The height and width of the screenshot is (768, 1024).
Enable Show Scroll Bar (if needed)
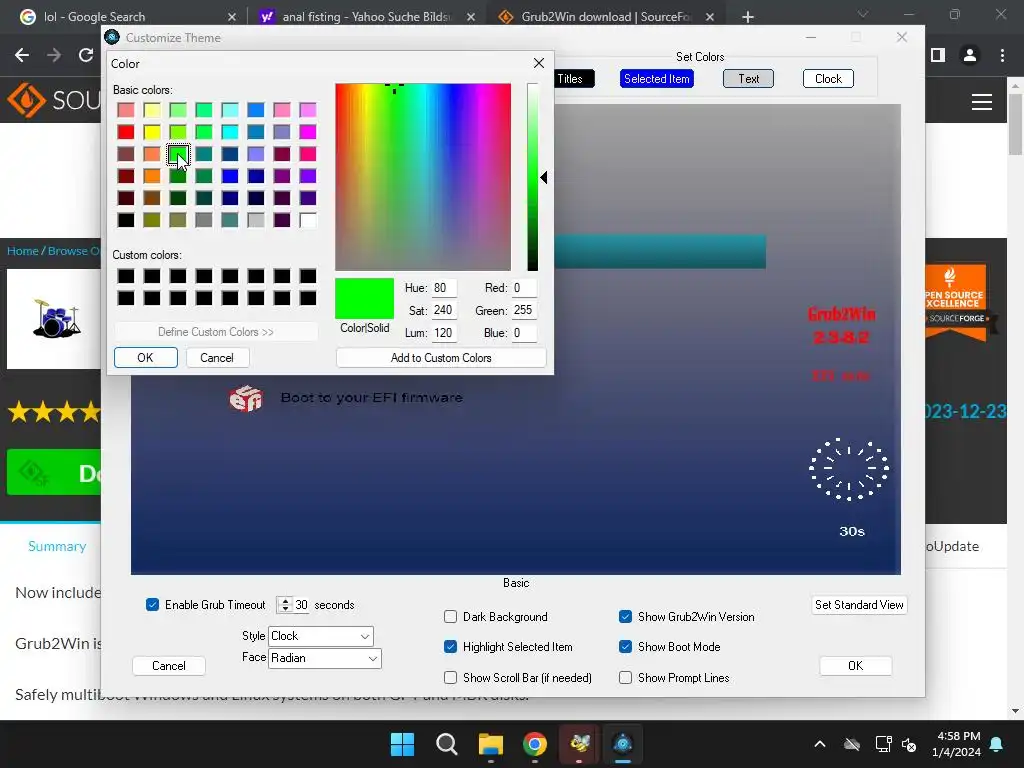coord(450,677)
